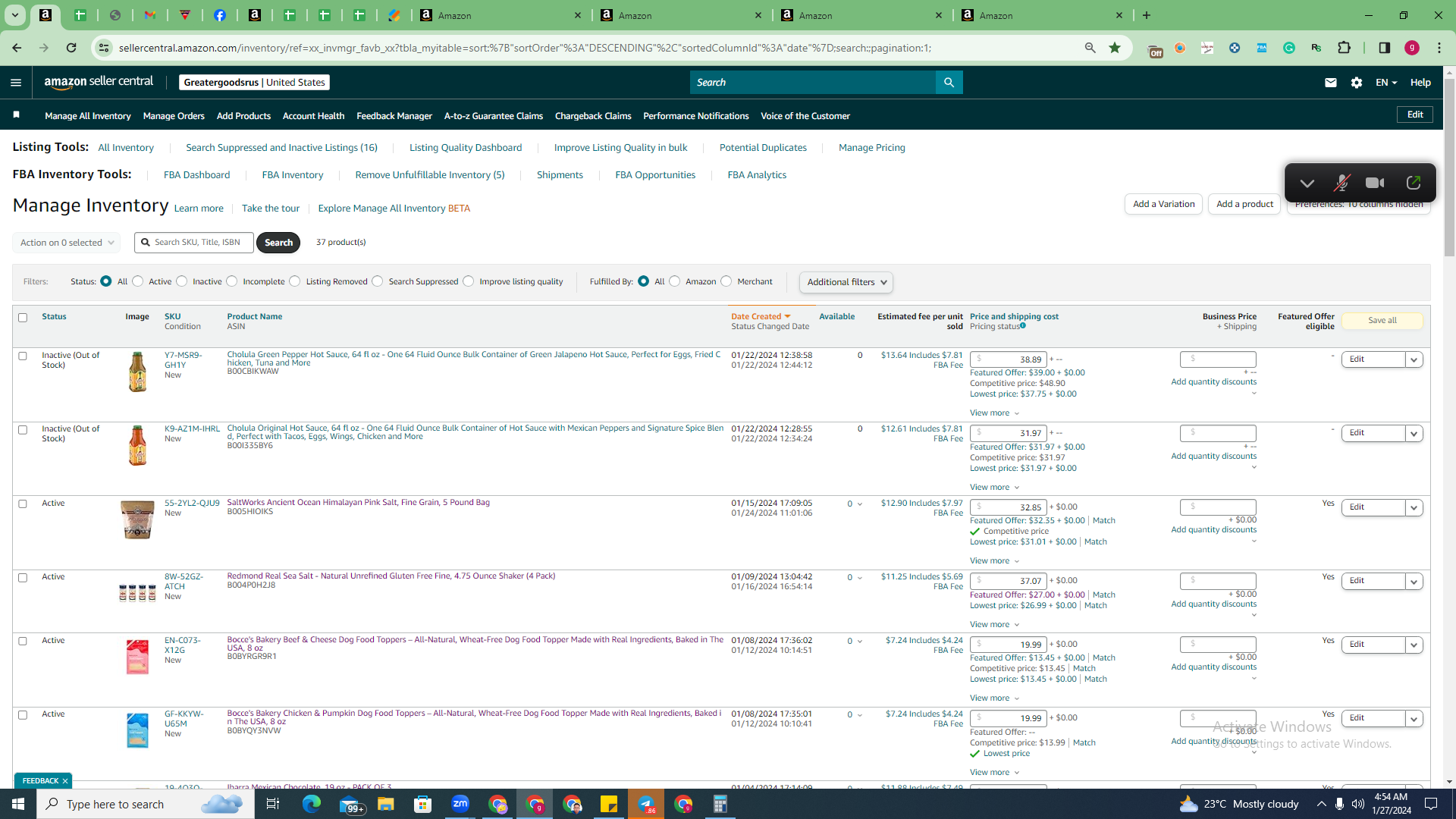Viewport: 1456px width, 819px height.
Task: Bookmark this page with the star icon
Action: (x=1115, y=48)
